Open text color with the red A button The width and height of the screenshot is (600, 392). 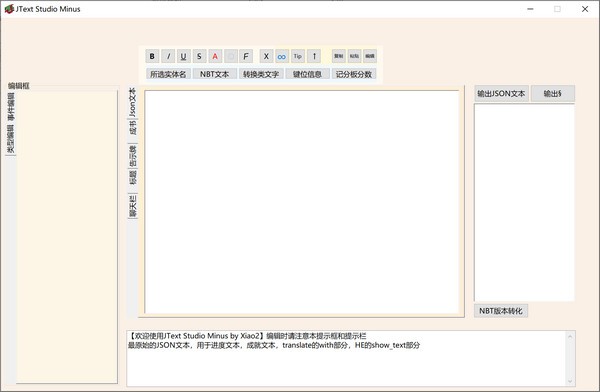(215, 56)
